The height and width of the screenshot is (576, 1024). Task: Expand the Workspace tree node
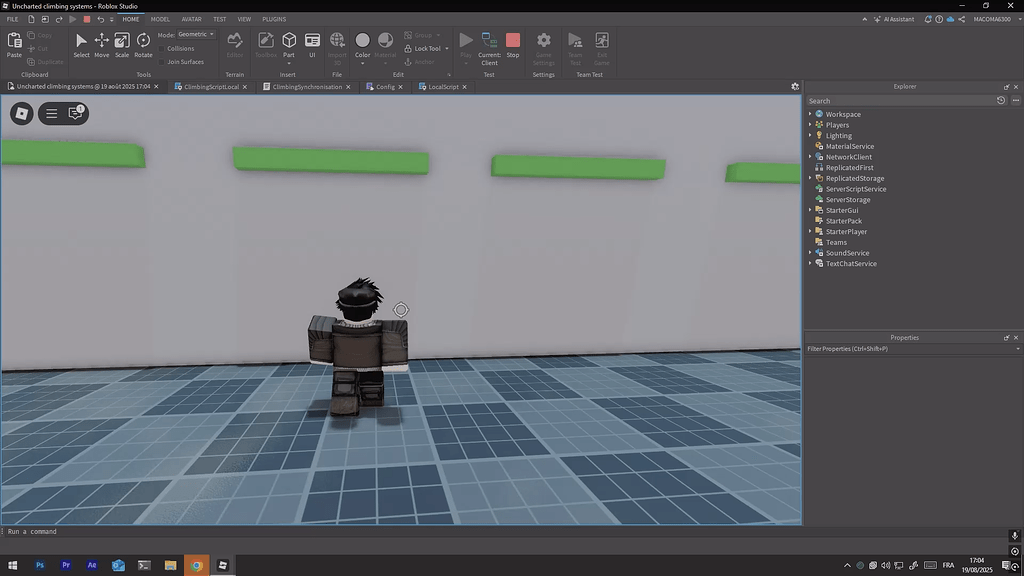click(x=810, y=114)
